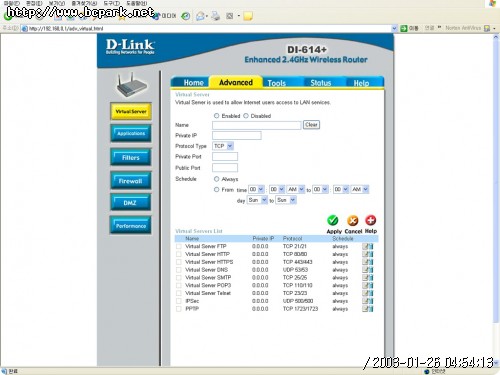Click the green Apply checkmark icon
Viewport: 500px width, 375px height.
(x=332, y=220)
